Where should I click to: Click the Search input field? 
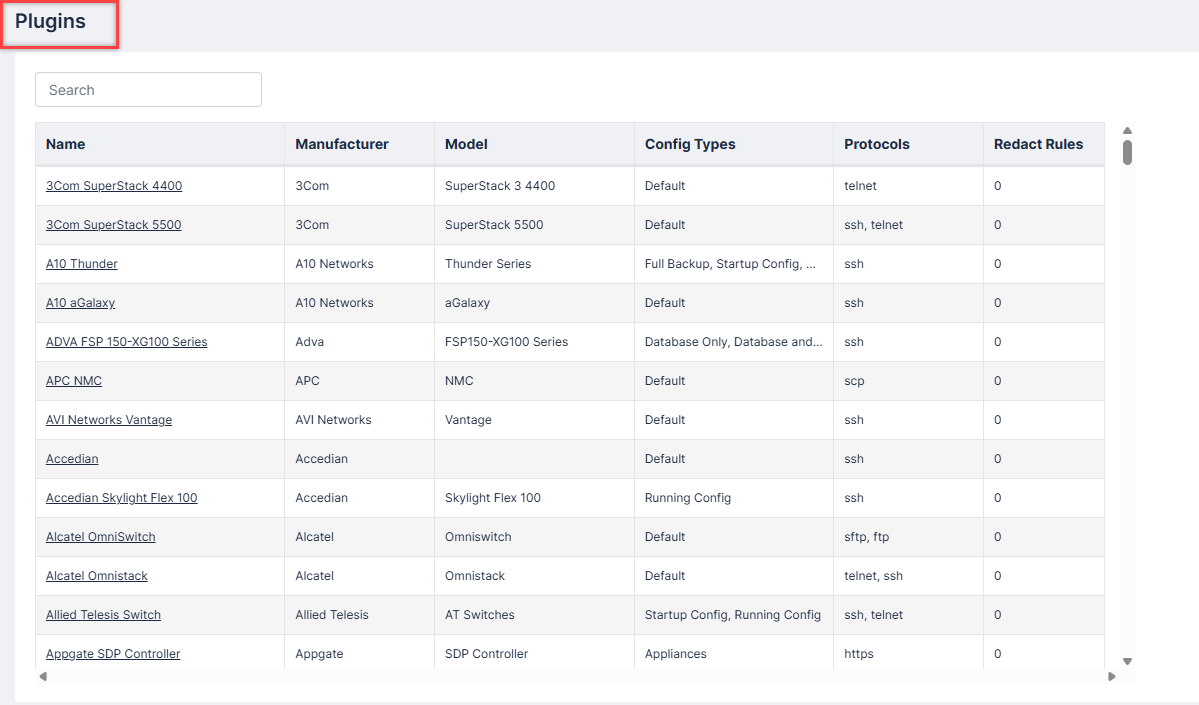pyautogui.click(x=148, y=90)
